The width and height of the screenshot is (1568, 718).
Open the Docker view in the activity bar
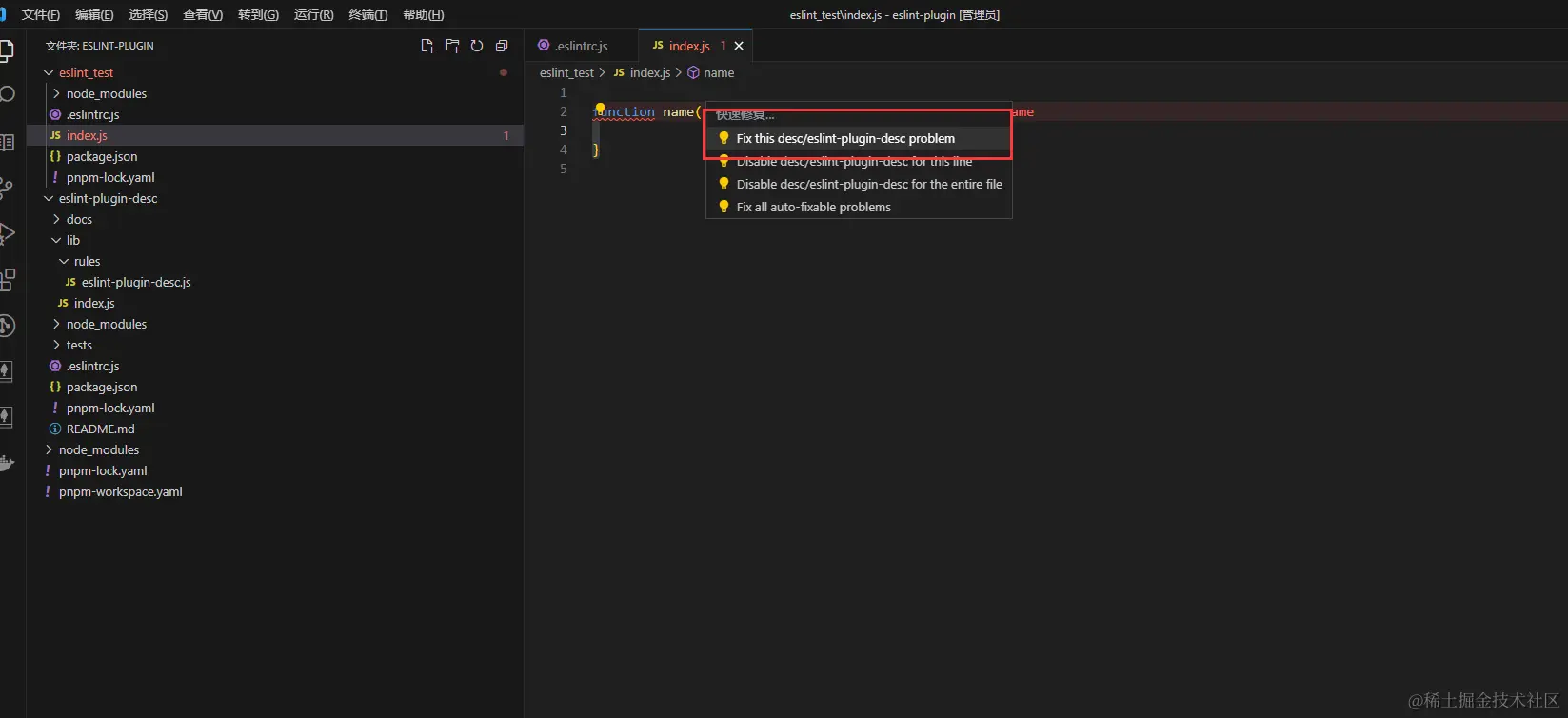click(7, 464)
